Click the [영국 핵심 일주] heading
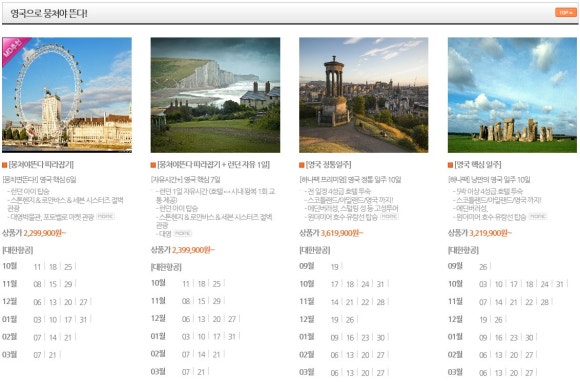Screen dimensions: 580x382 tap(478, 165)
